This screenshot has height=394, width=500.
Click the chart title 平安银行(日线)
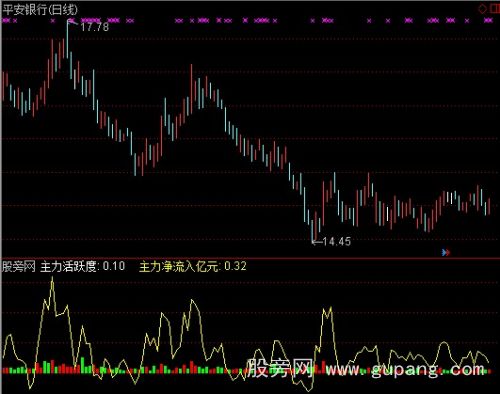tap(40, 9)
